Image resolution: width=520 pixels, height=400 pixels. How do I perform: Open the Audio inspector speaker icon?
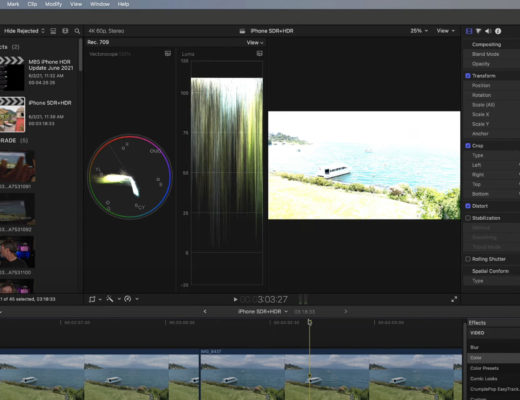pos(488,31)
